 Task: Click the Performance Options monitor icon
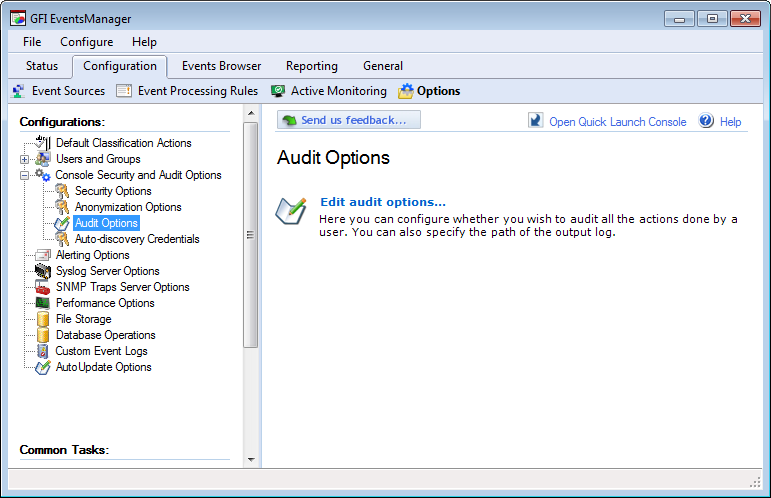point(43,303)
